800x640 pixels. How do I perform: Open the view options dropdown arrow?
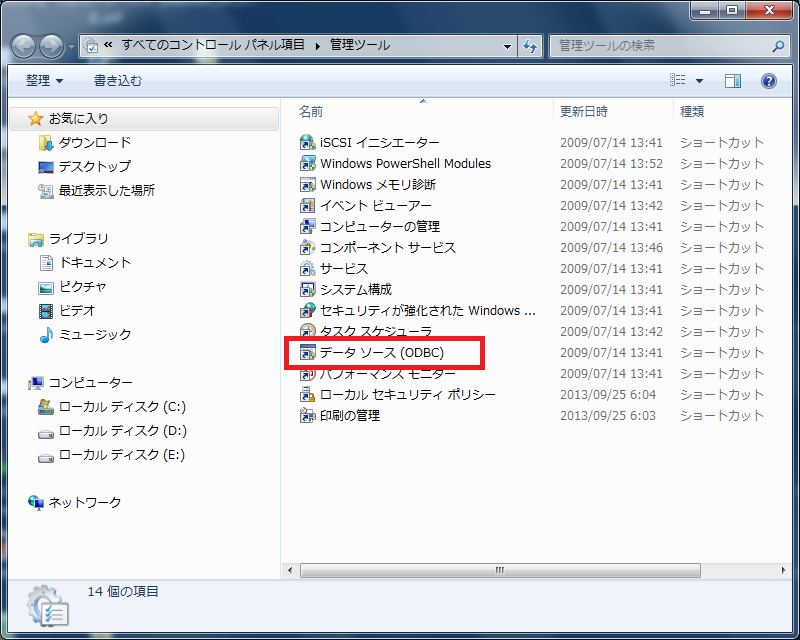(x=699, y=81)
